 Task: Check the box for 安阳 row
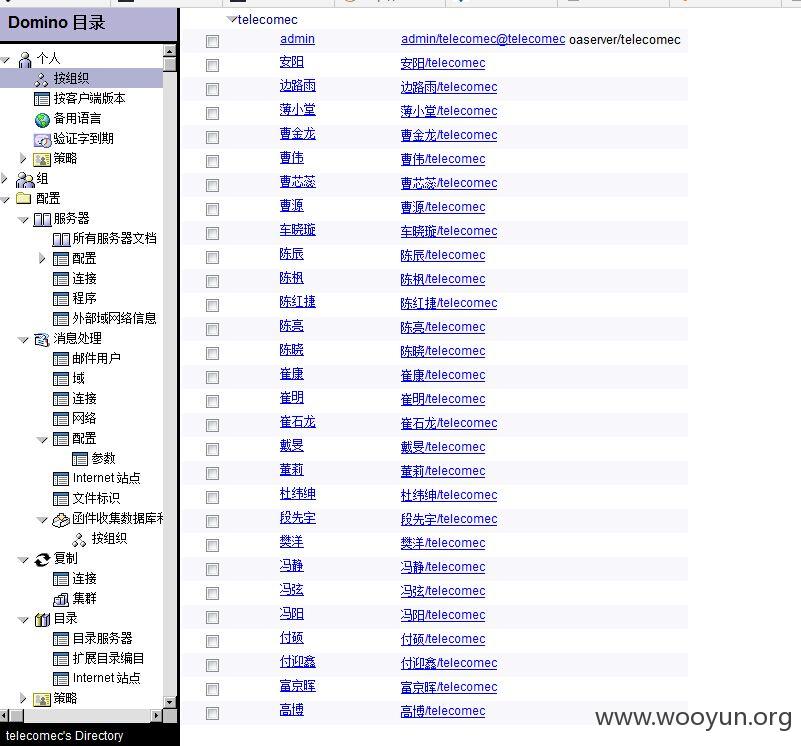pyautogui.click(x=213, y=65)
